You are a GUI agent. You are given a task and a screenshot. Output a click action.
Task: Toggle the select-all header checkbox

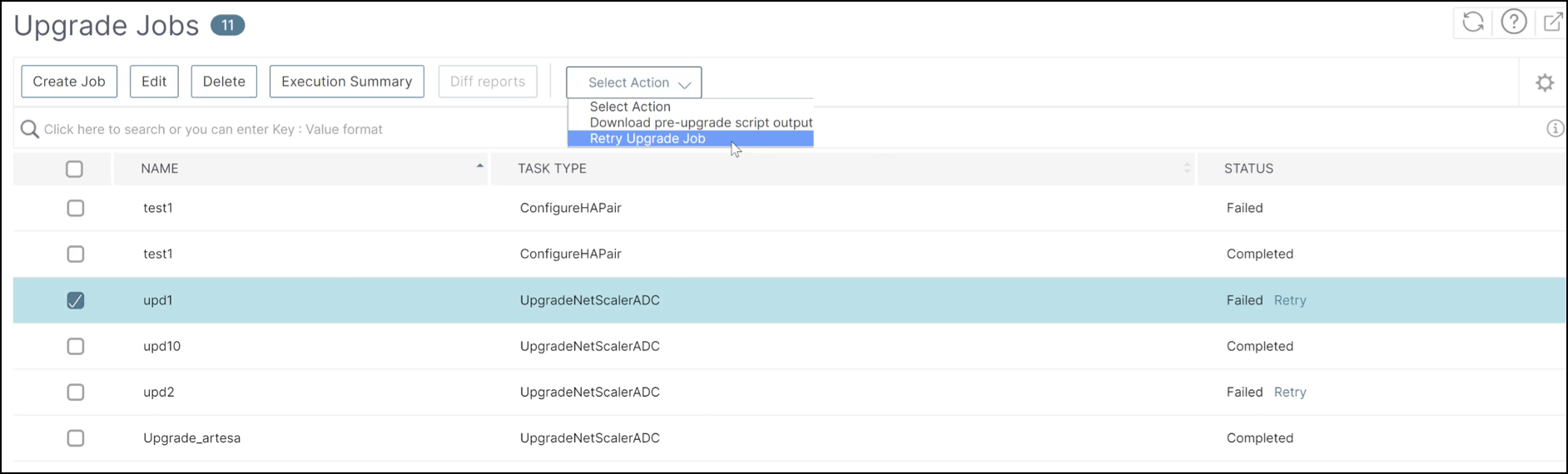click(x=75, y=169)
